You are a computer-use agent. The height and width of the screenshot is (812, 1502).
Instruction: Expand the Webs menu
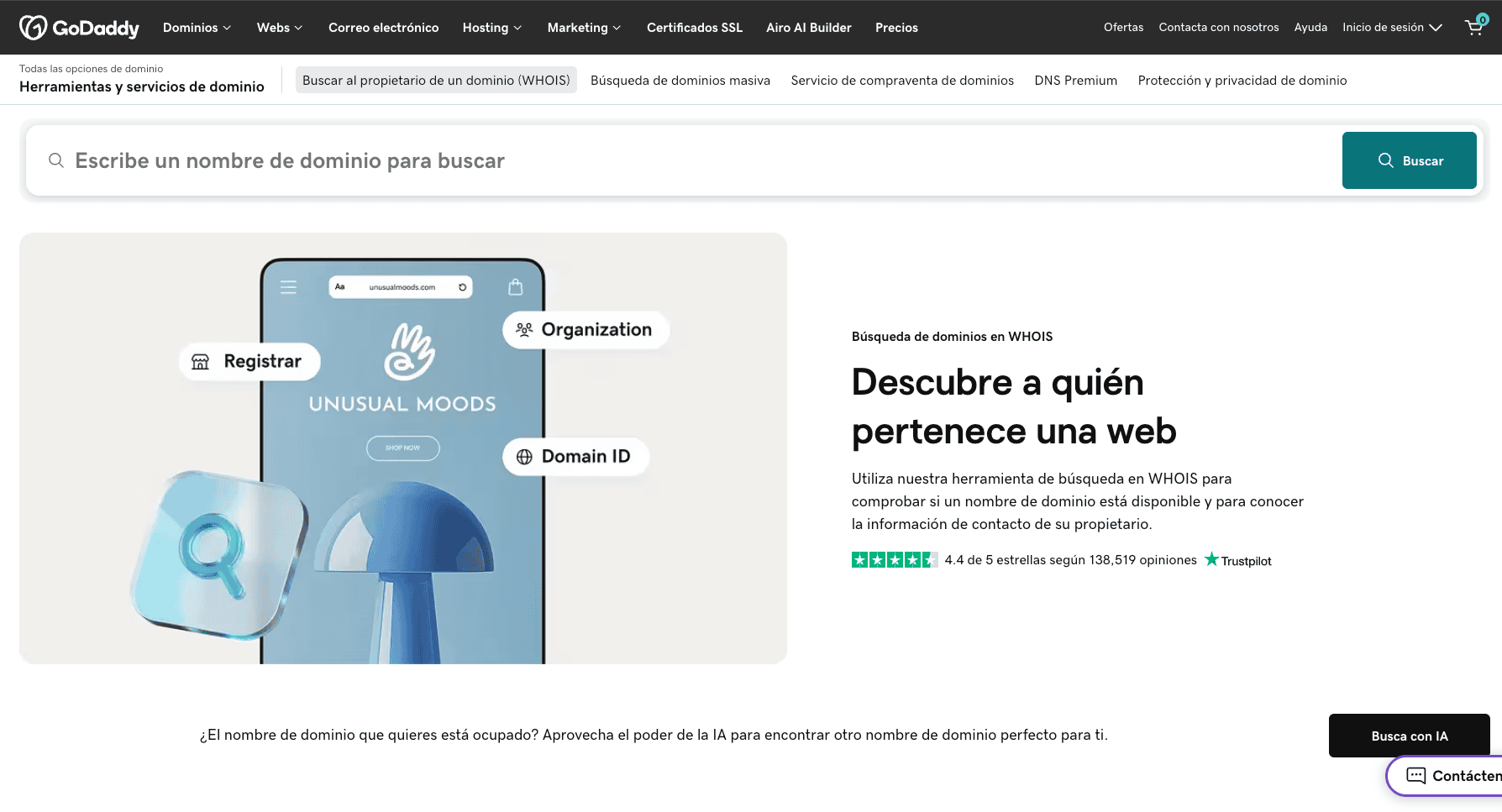pos(280,28)
